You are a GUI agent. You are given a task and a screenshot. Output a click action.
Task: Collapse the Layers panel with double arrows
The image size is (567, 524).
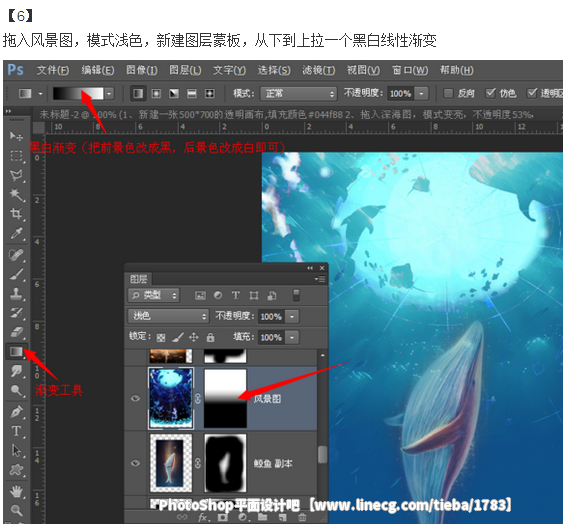tap(310, 268)
